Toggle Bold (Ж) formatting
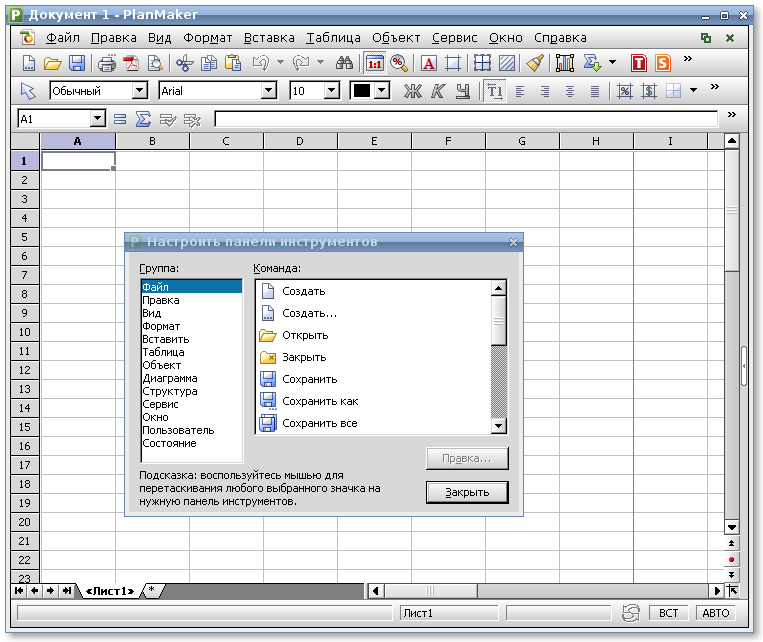This screenshot has width=763, height=642. point(413,91)
